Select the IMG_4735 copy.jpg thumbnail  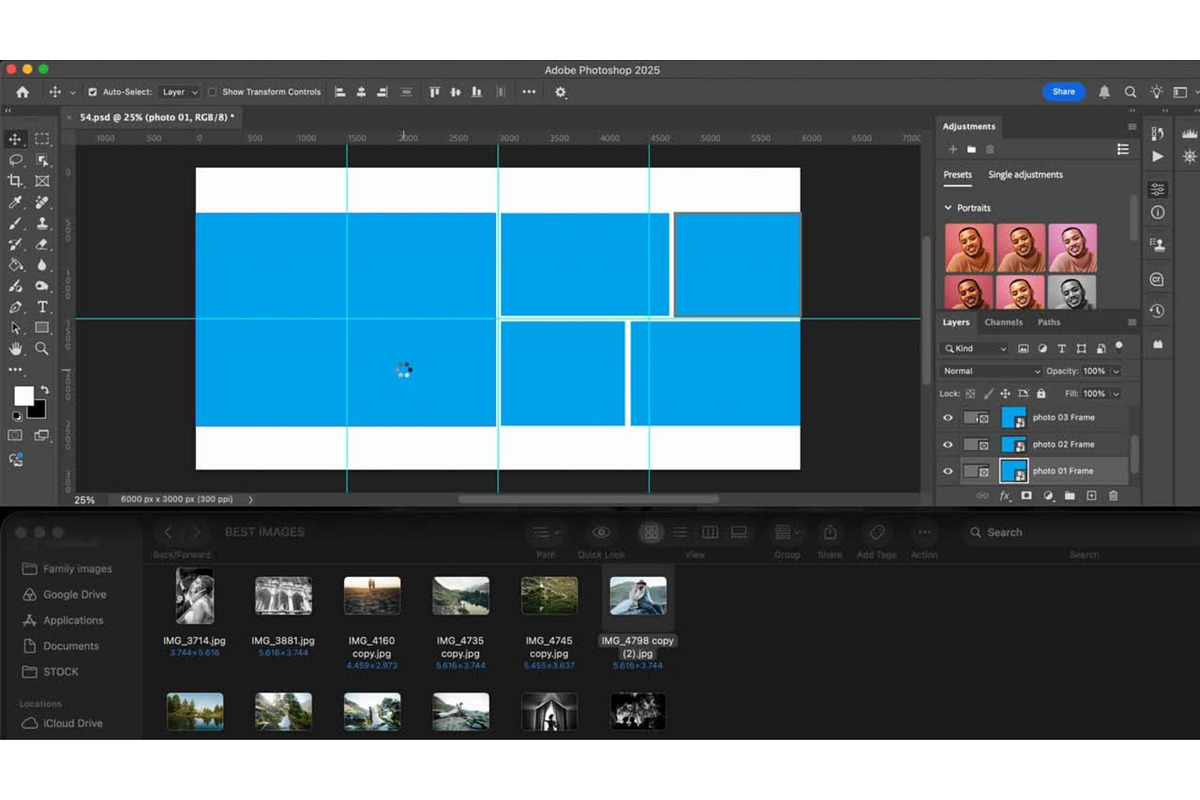click(461, 596)
